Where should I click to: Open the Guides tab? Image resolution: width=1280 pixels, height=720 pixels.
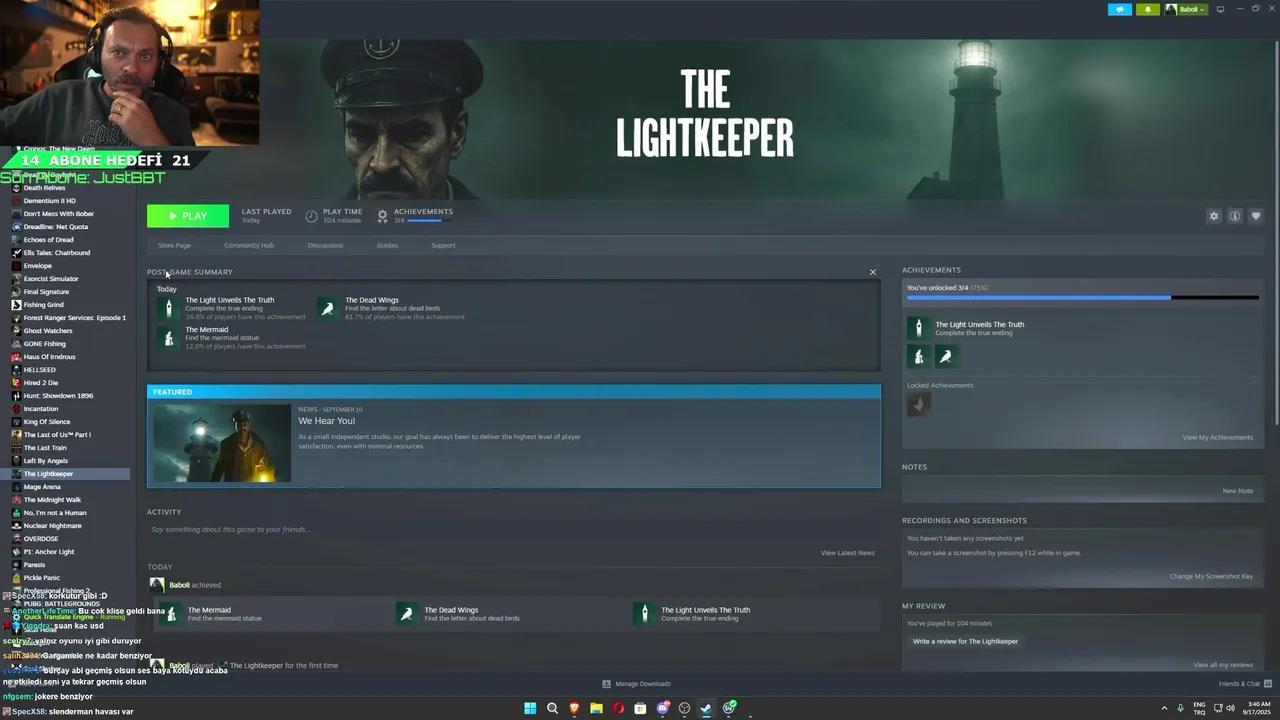[x=387, y=245]
